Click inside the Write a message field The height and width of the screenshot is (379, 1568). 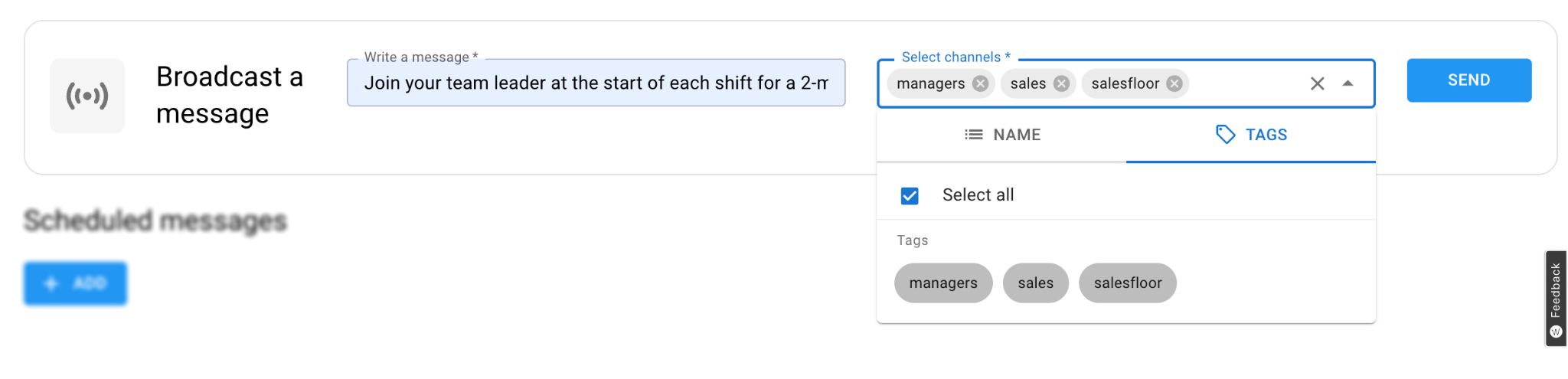595,83
